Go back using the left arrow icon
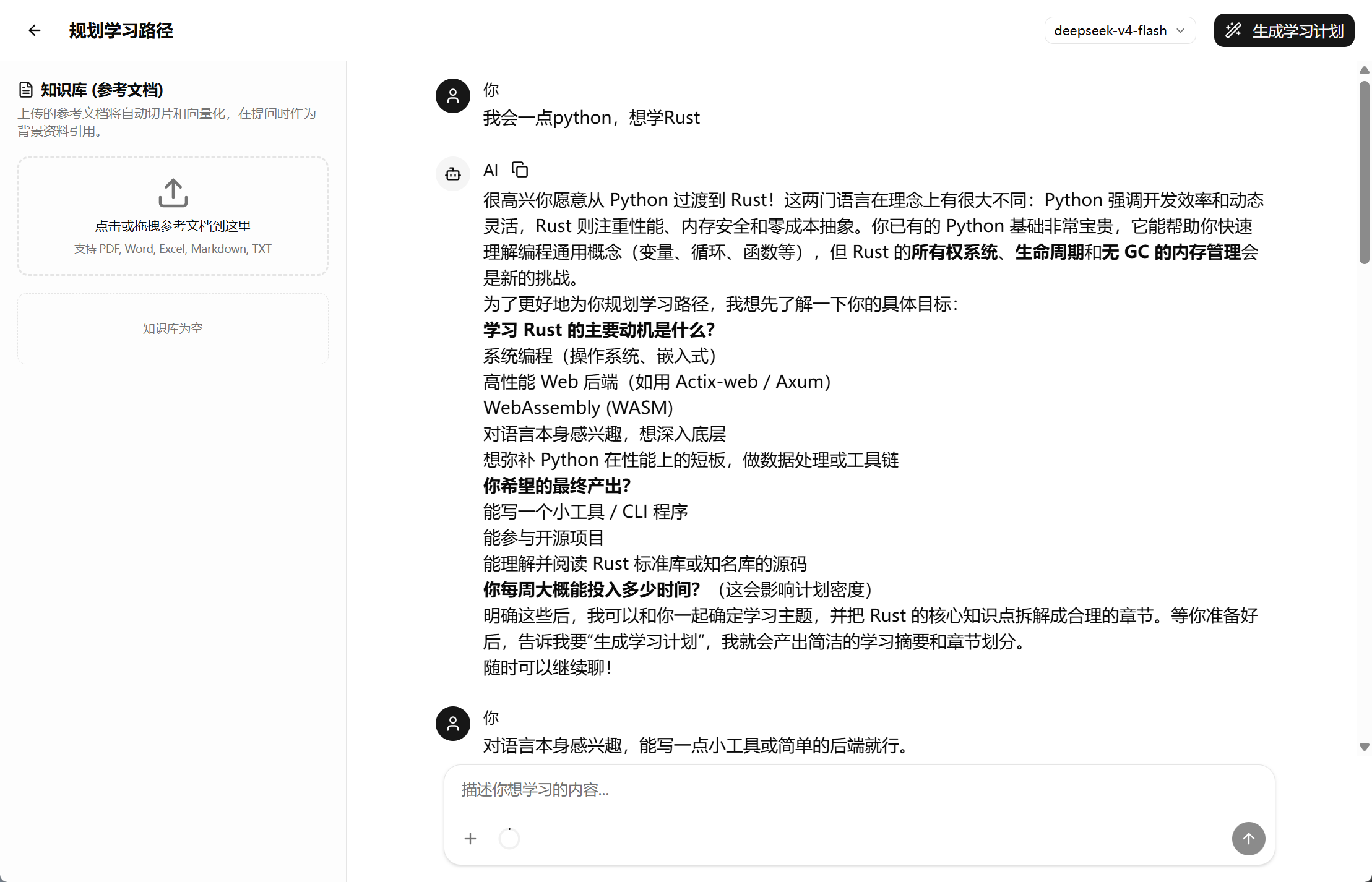This screenshot has width=1372, height=882. point(35,30)
